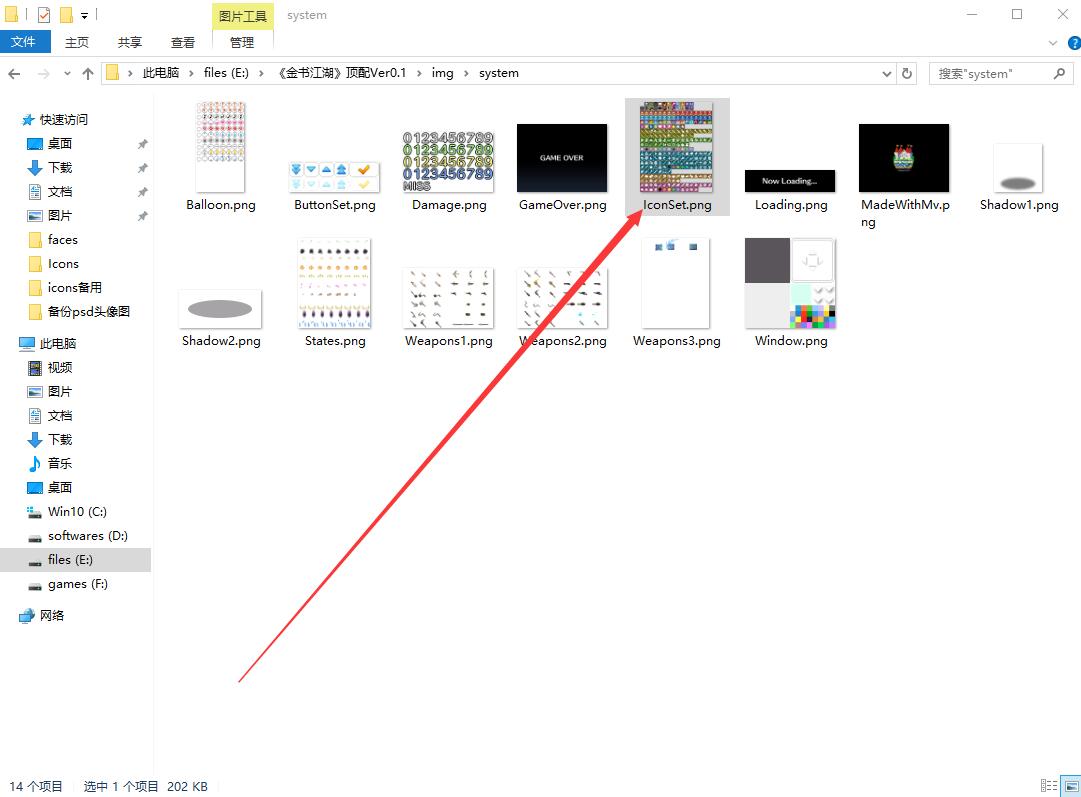This screenshot has width=1081, height=797.
Task: Open Explorer help icon
Action: click(x=1073, y=43)
